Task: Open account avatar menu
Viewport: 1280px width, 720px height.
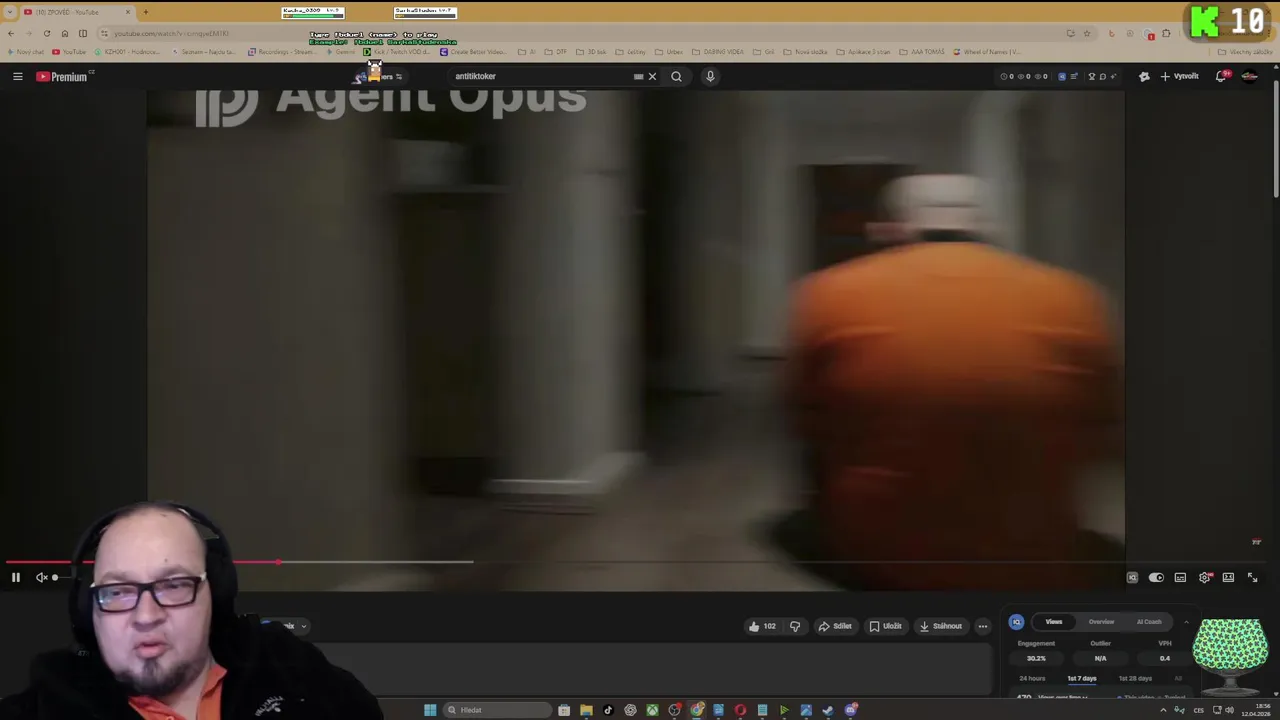Action: 1250,76
